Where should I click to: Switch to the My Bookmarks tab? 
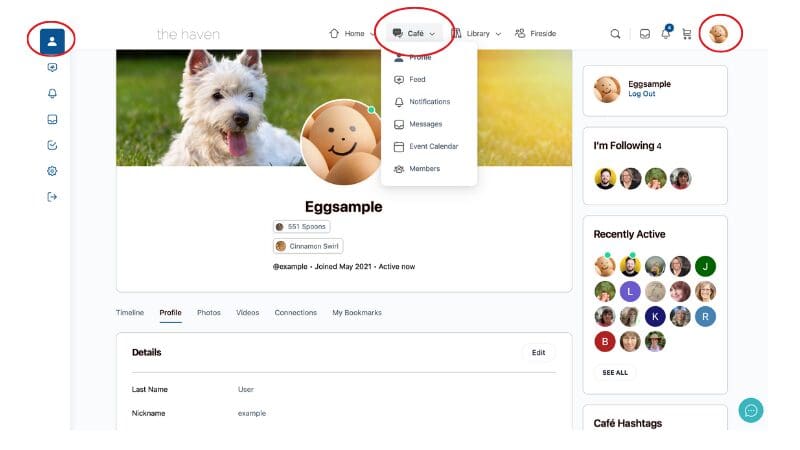pos(357,312)
